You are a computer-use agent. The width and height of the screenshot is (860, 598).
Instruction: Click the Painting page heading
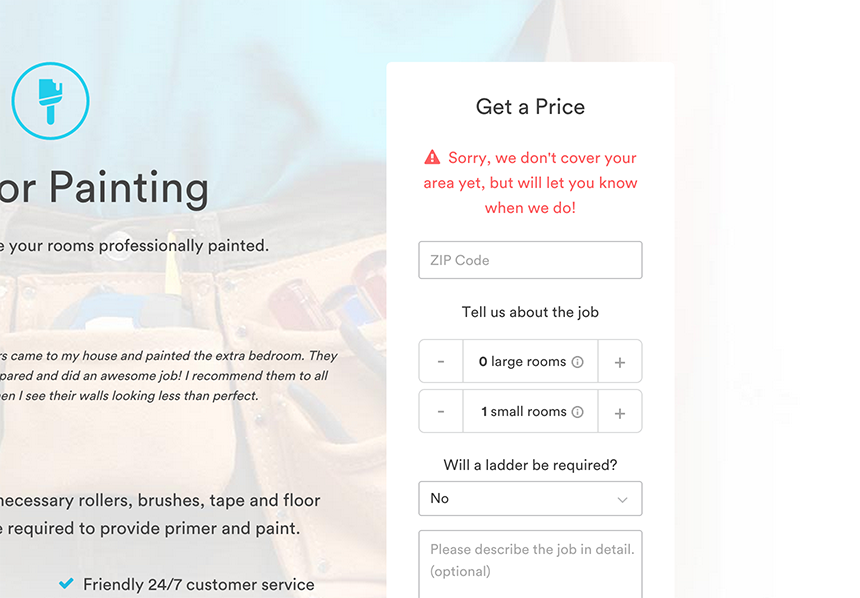click(105, 188)
